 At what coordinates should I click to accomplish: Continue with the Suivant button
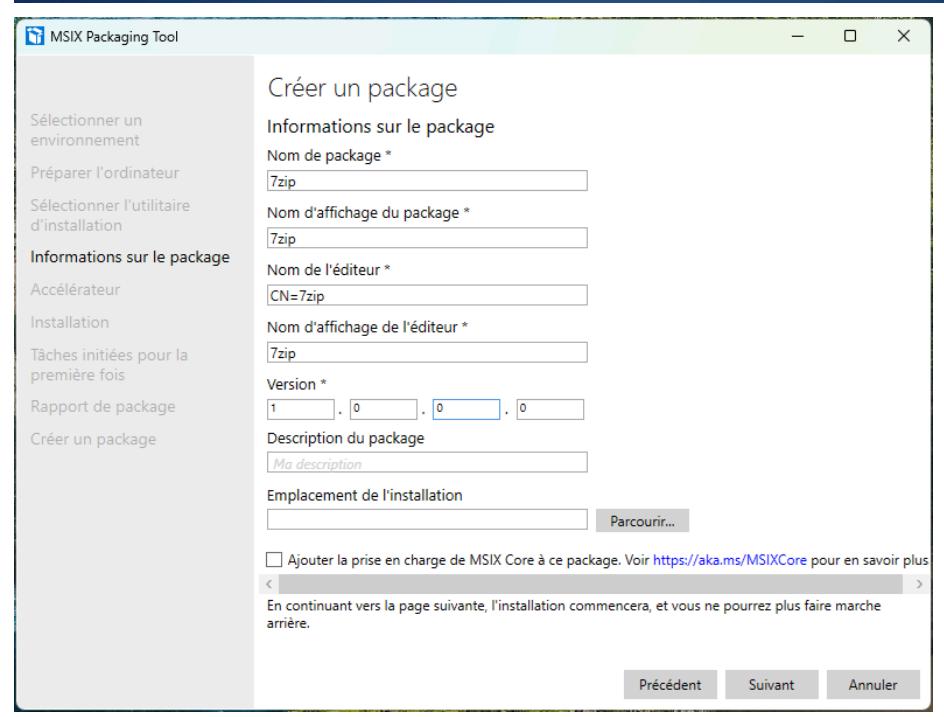pyautogui.click(x=771, y=684)
